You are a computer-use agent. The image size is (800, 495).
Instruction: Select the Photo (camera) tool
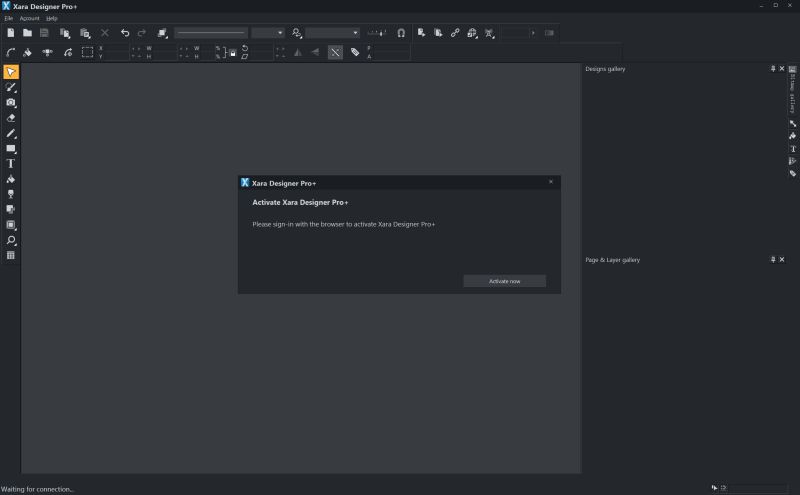pos(11,103)
